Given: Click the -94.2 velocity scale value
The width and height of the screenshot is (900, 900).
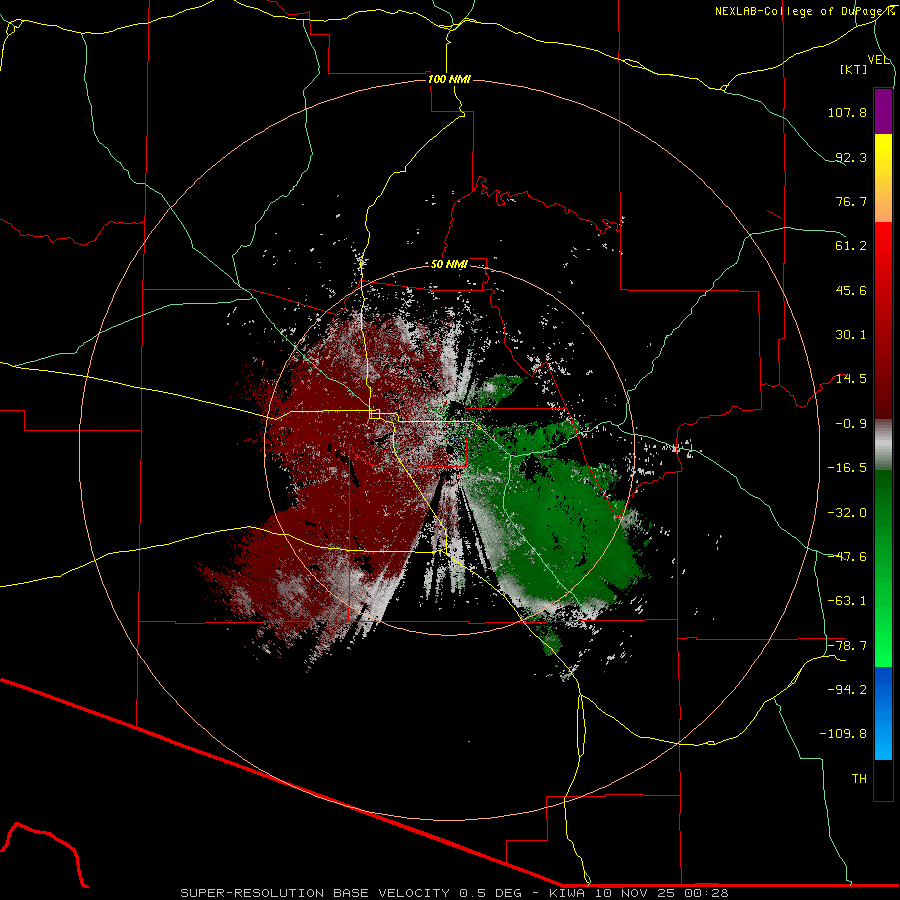Looking at the screenshot, I should point(847,690).
